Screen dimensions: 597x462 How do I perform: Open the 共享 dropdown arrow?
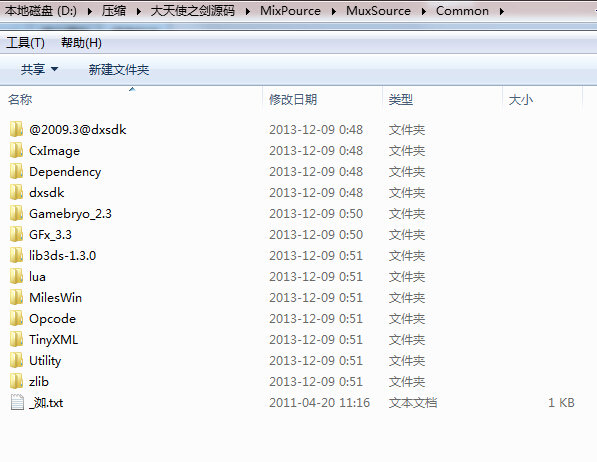[54, 69]
